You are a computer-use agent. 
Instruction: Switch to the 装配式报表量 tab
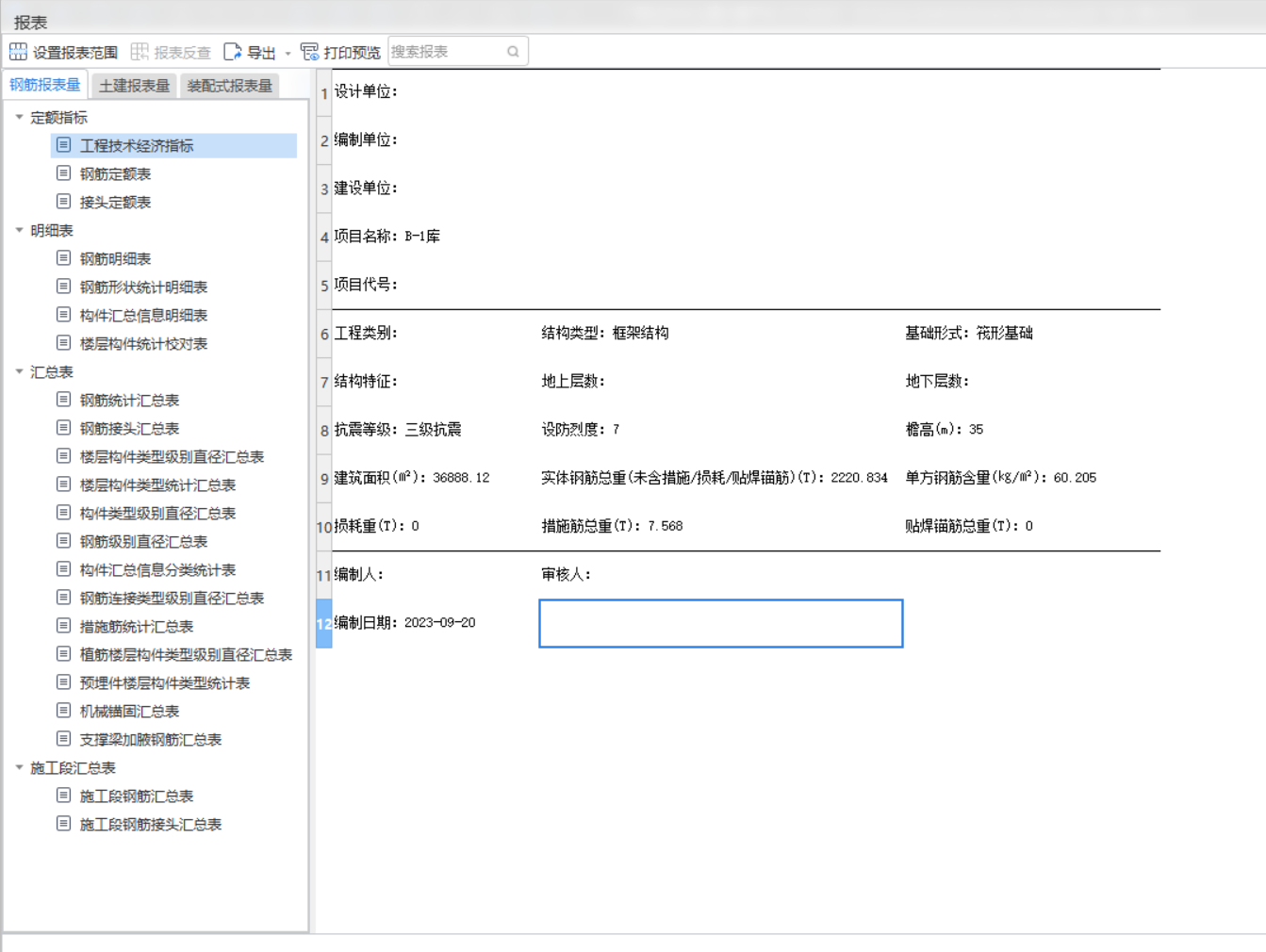[229, 86]
